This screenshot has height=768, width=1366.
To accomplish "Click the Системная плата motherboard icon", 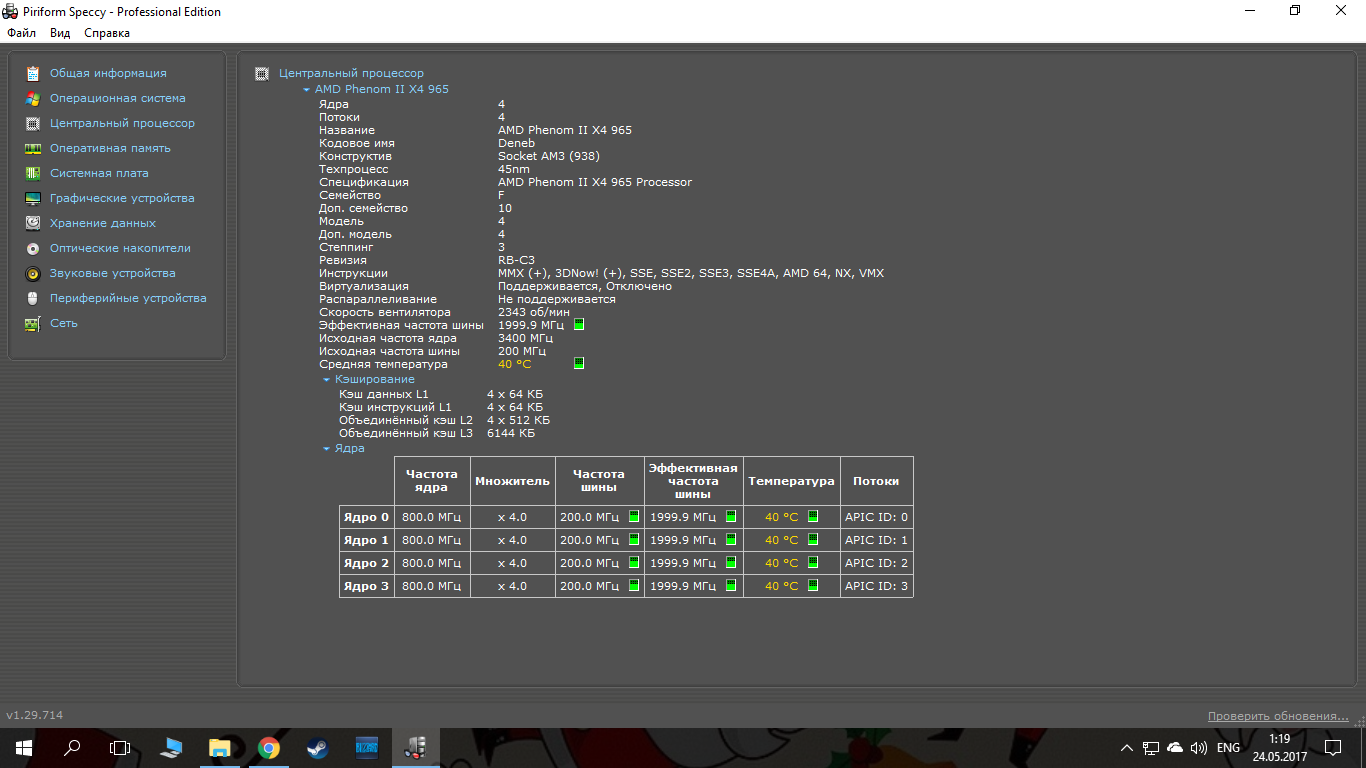I will (x=33, y=173).
